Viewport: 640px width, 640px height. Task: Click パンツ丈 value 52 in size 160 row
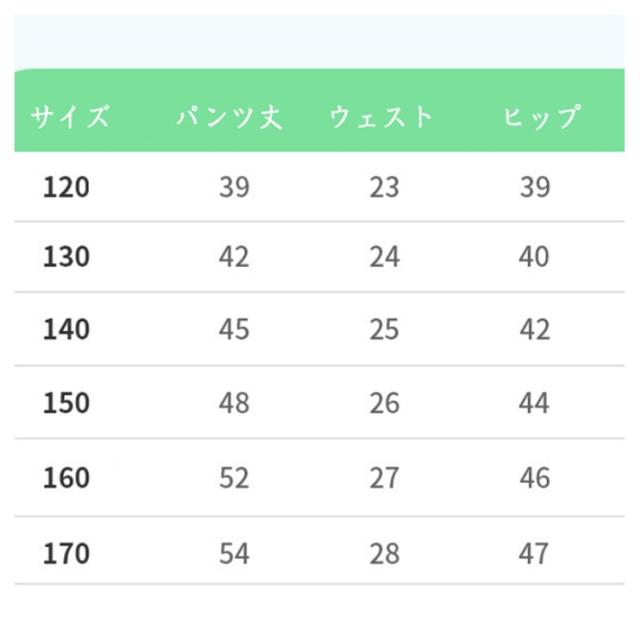[234, 478]
